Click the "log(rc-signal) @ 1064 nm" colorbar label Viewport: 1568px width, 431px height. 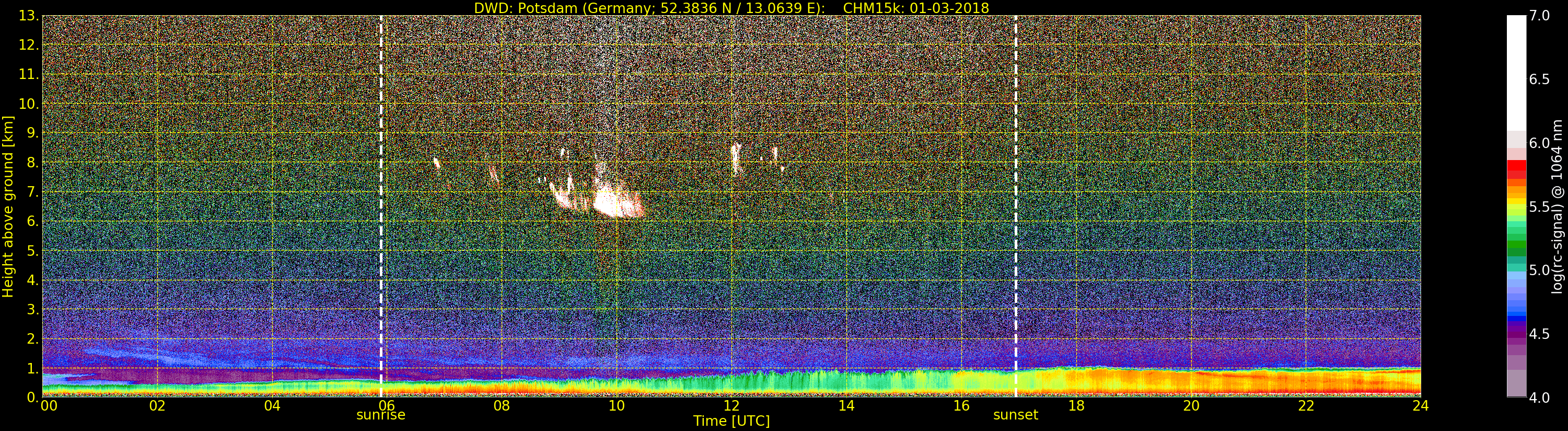click(1558, 206)
